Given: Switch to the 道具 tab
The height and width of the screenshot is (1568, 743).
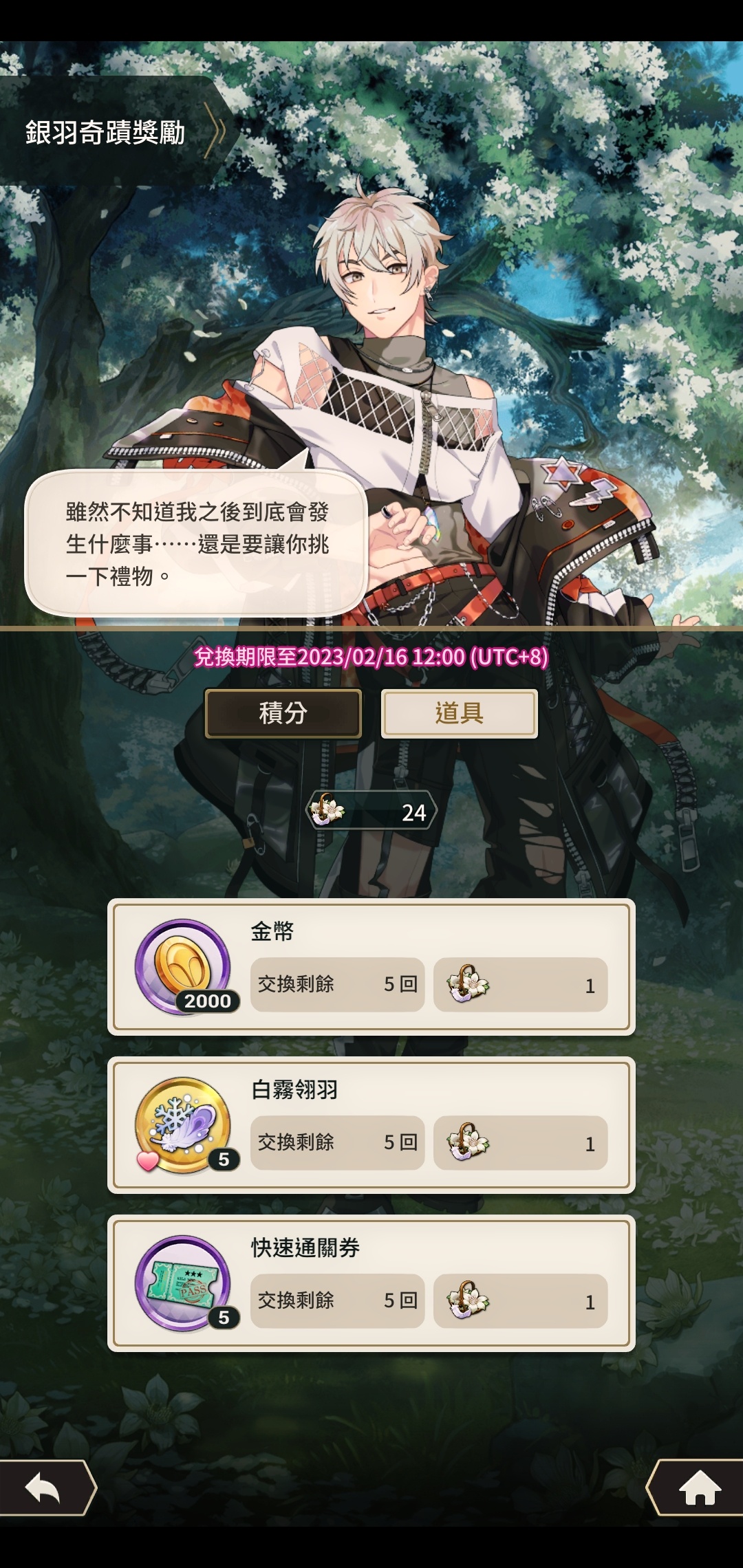Looking at the screenshot, I should 460,713.
